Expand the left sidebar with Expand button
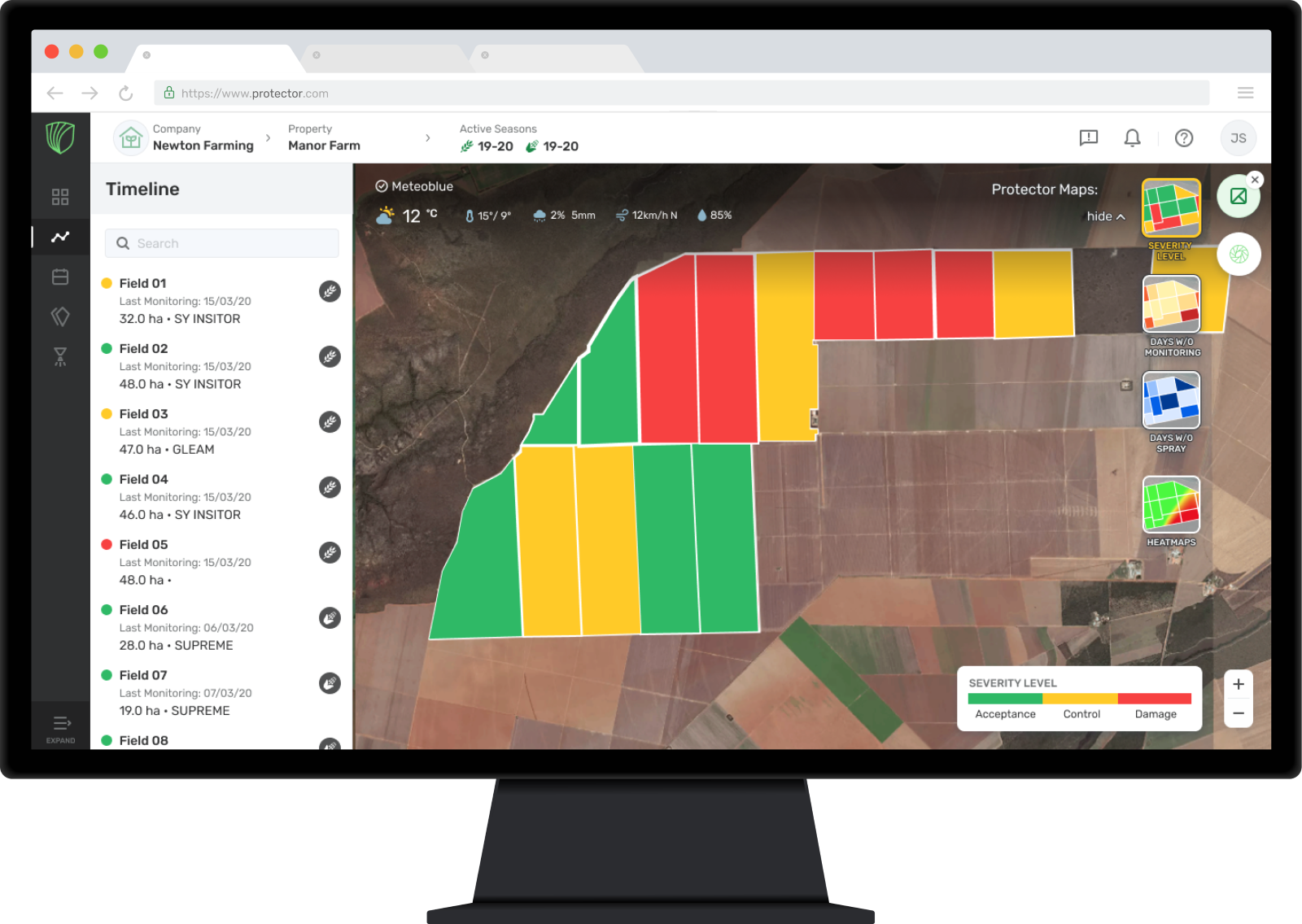Screen dimensions: 1302x924 [60, 728]
